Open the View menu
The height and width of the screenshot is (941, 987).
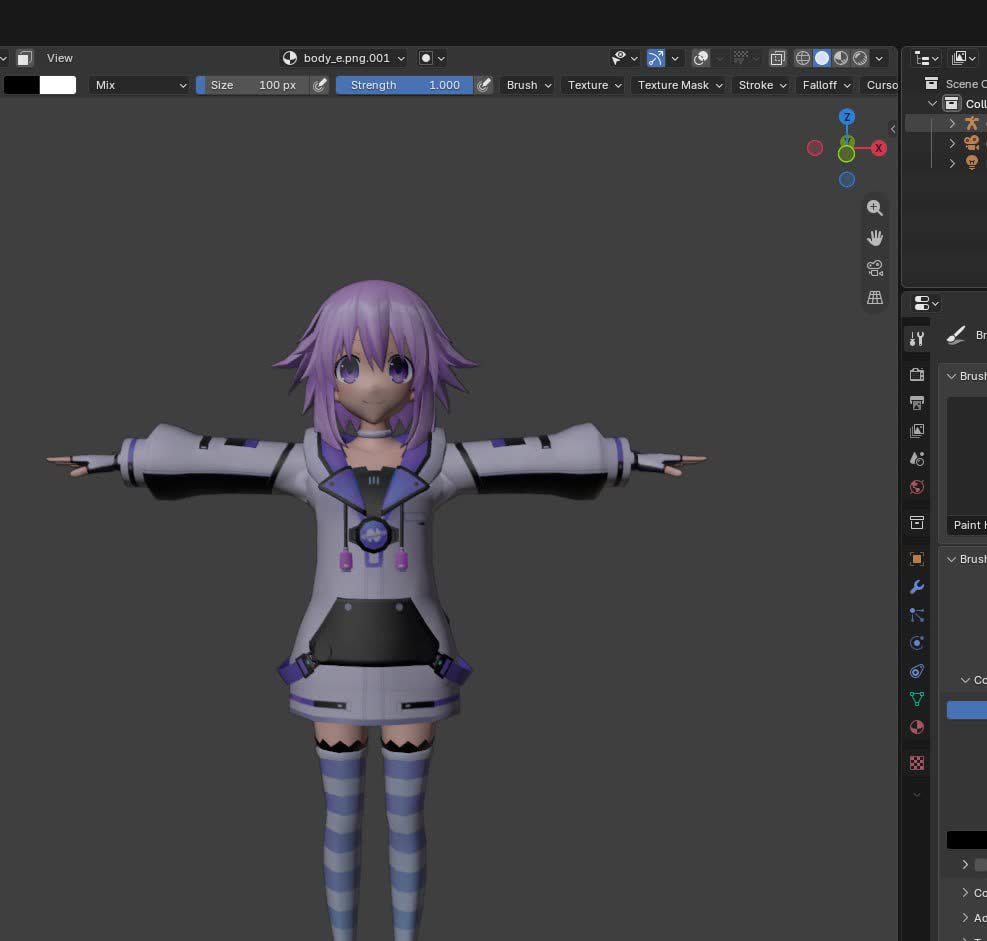pos(60,58)
